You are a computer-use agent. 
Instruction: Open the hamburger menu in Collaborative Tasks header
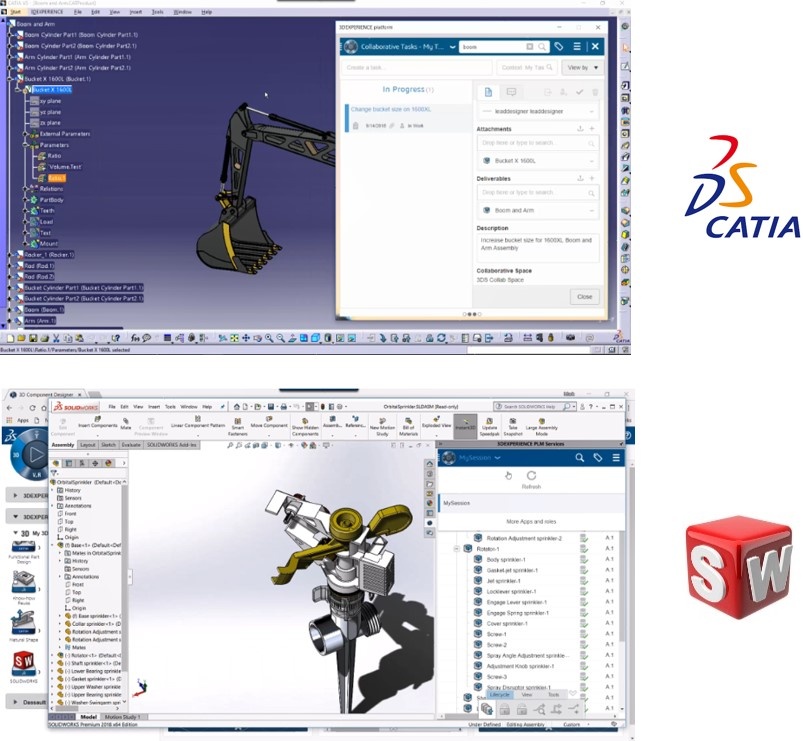coord(577,47)
